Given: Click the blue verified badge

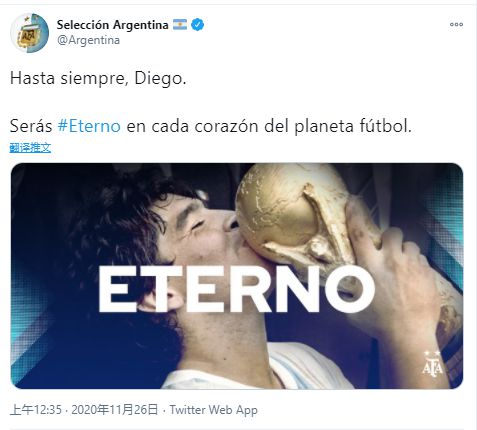Looking at the screenshot, I should click(198, 25).
